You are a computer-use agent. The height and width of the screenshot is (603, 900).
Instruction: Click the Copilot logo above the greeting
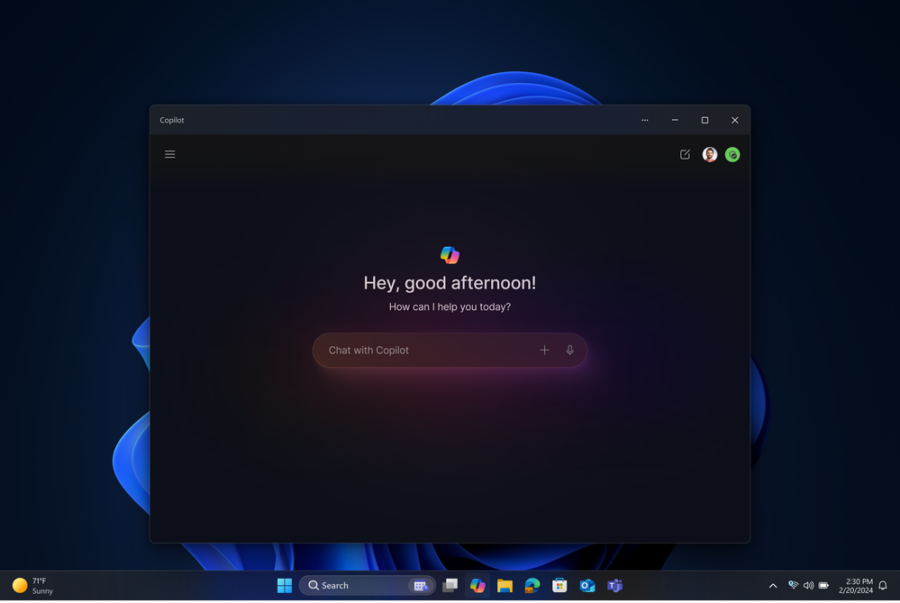click(450, 253)
